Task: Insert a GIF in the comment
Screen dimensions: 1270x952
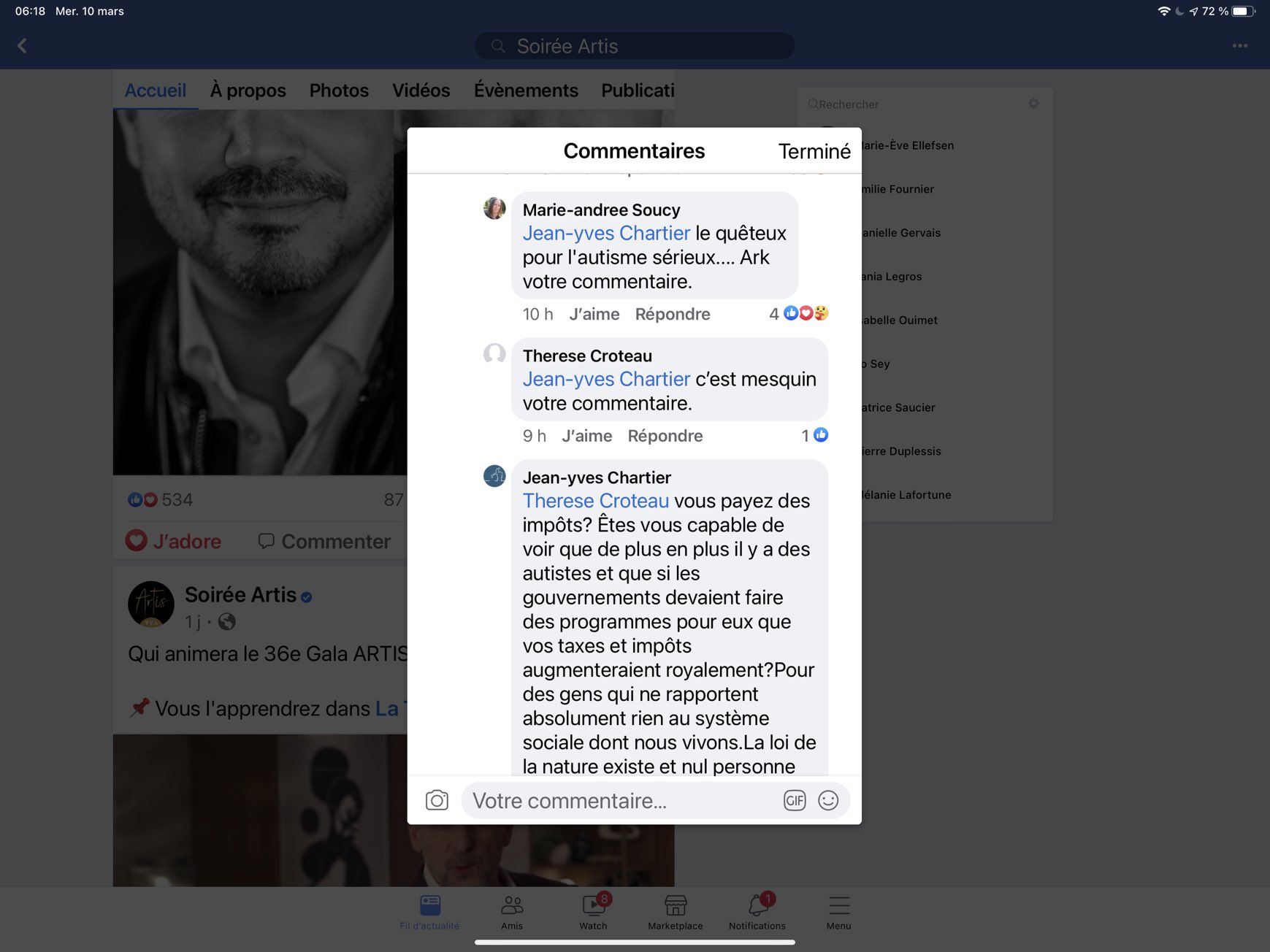Action: 795,801
